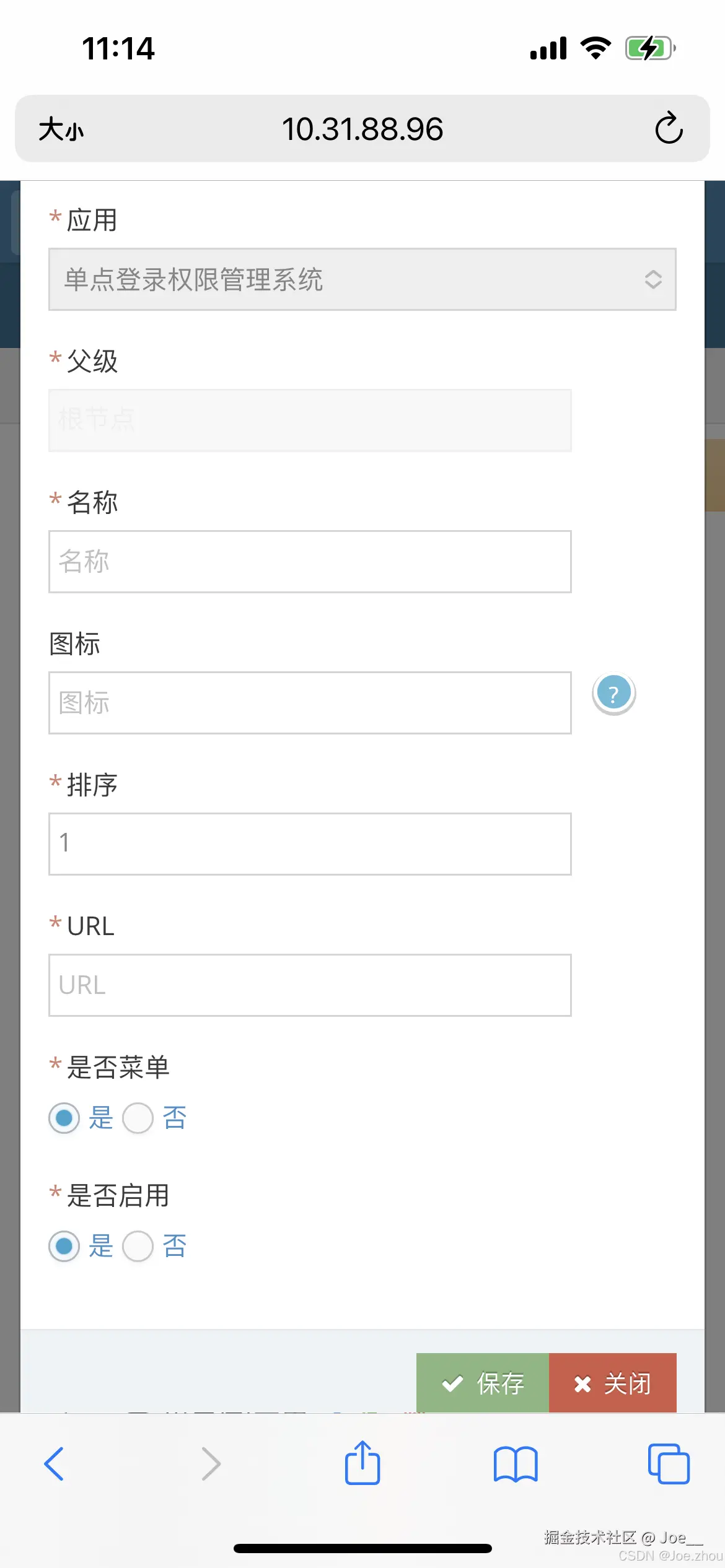Open the tab switcher icon
Viewport: 725px width, 1568px height.
[668, 1464]
